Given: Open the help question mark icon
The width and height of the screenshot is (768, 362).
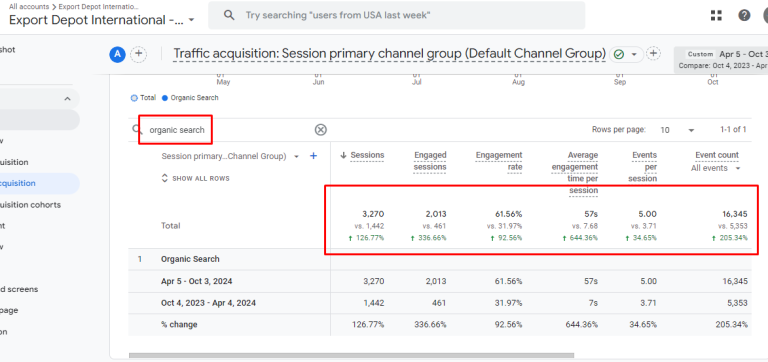Looking at the screenshot, I should [744, 16].
